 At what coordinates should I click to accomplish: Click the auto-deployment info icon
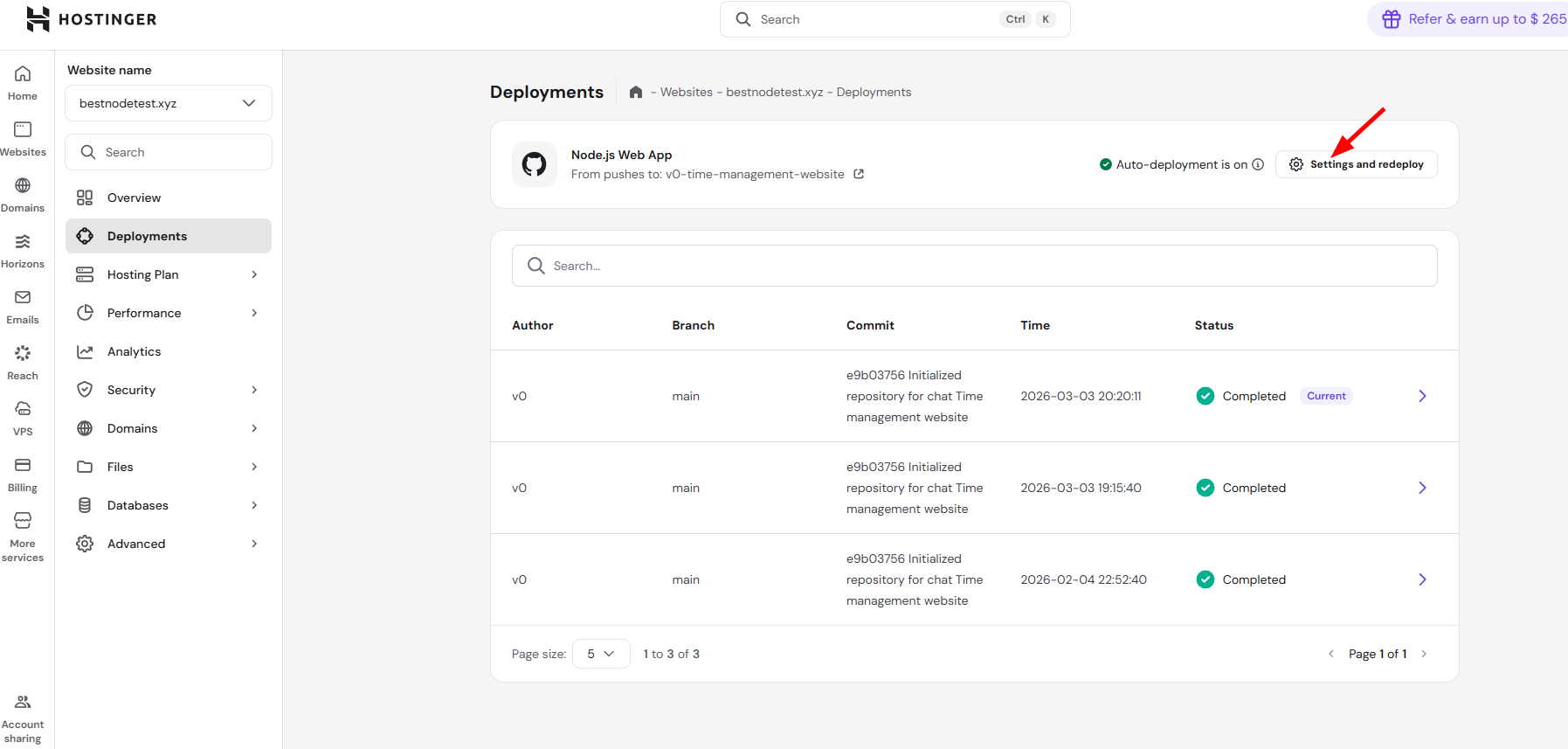(x=1258, y=164)
